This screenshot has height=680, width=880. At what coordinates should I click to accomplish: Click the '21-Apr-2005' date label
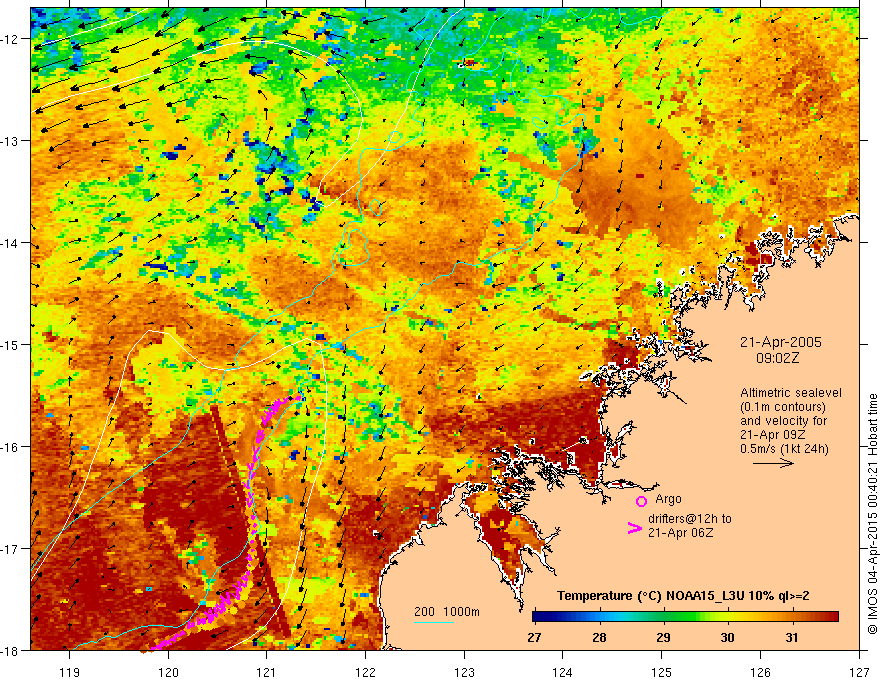[x=781, y=342]
